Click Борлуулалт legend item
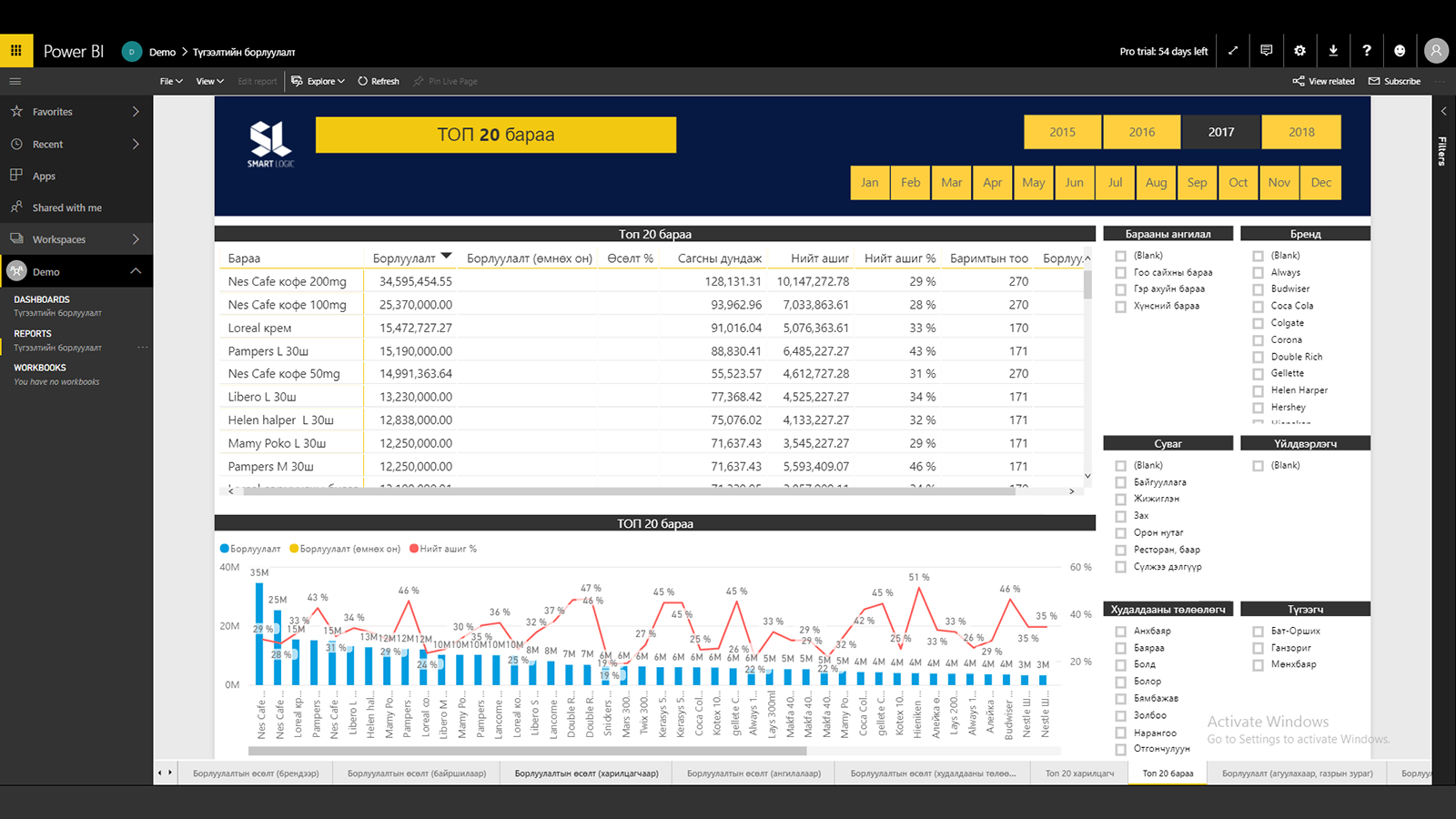The height and width of the screenshot is (819, 1456). tap(250, 549)
